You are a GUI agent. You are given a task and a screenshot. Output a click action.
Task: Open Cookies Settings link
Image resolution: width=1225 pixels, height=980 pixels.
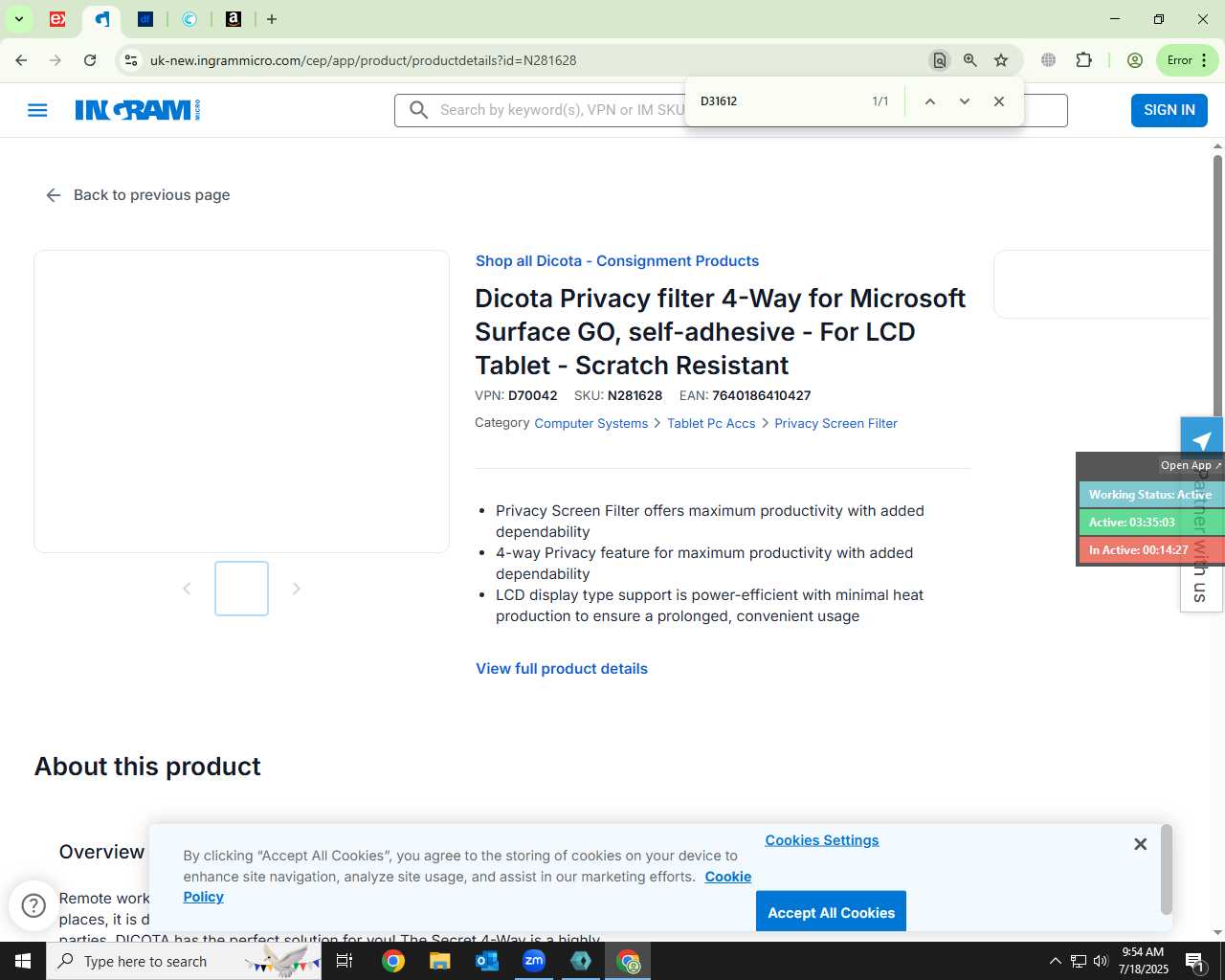(x=822, y=840)
